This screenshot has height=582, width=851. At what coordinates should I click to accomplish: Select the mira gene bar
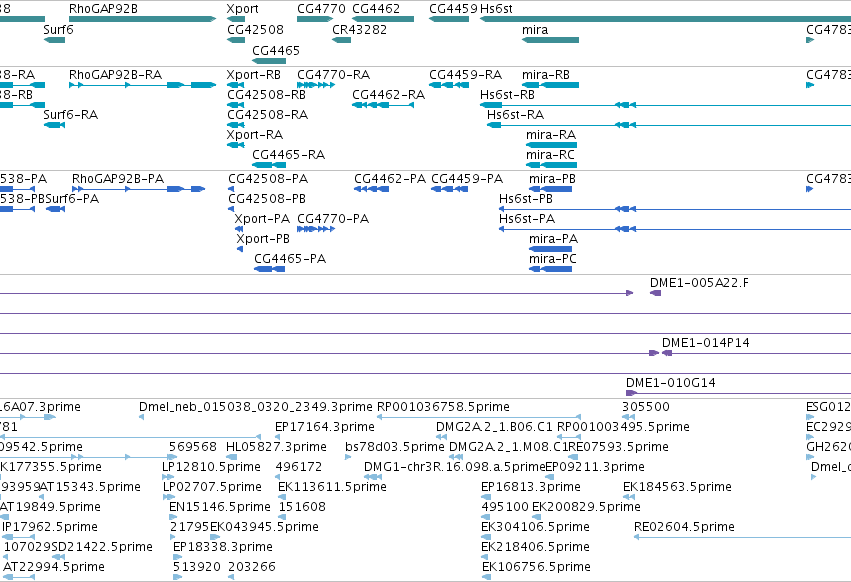(550, 40)
